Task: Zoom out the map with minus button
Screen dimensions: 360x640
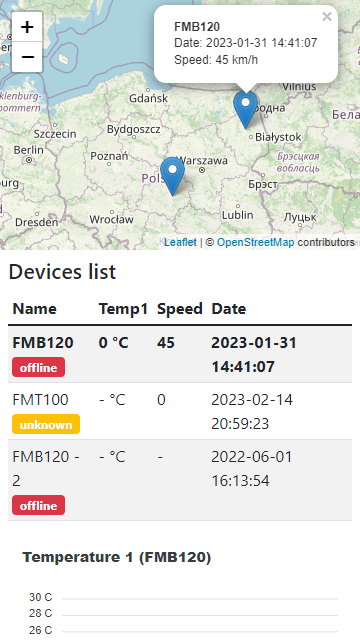Action: coord(27,57)
